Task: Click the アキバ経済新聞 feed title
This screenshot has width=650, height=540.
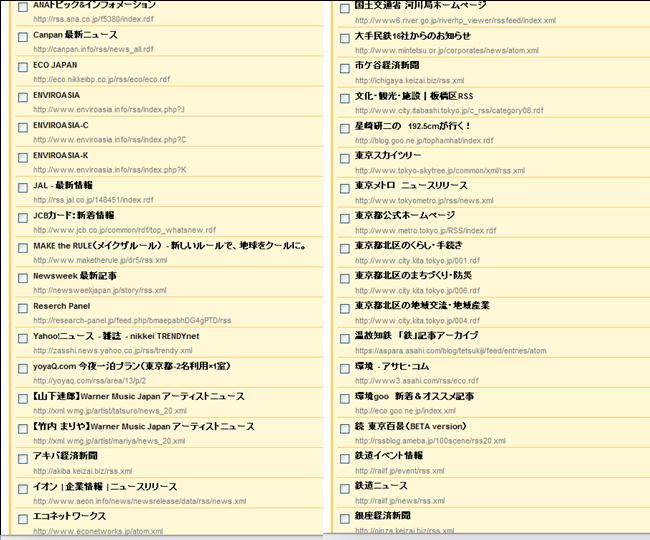Action: pyautogui.click(x=65, y=456)
